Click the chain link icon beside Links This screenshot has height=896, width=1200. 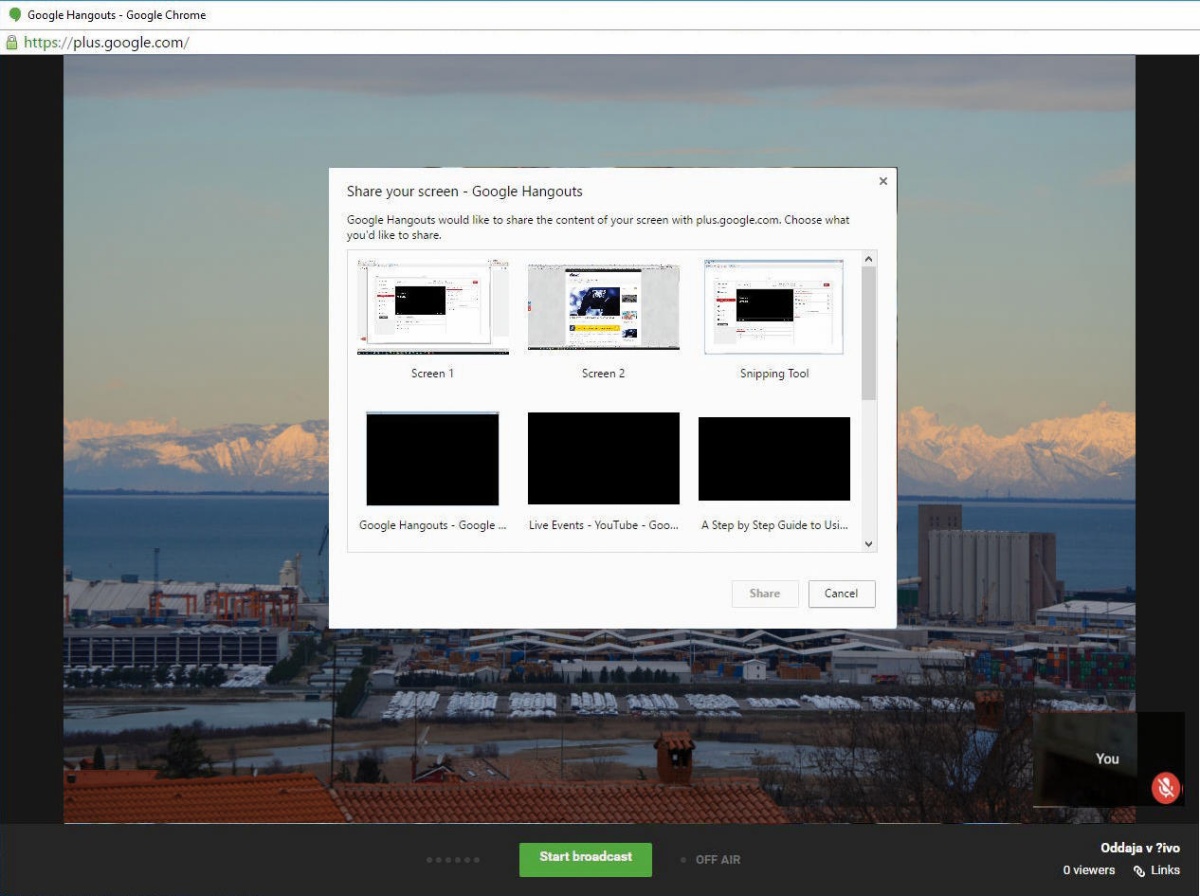pyautogui.click(x=1139, y=871)
